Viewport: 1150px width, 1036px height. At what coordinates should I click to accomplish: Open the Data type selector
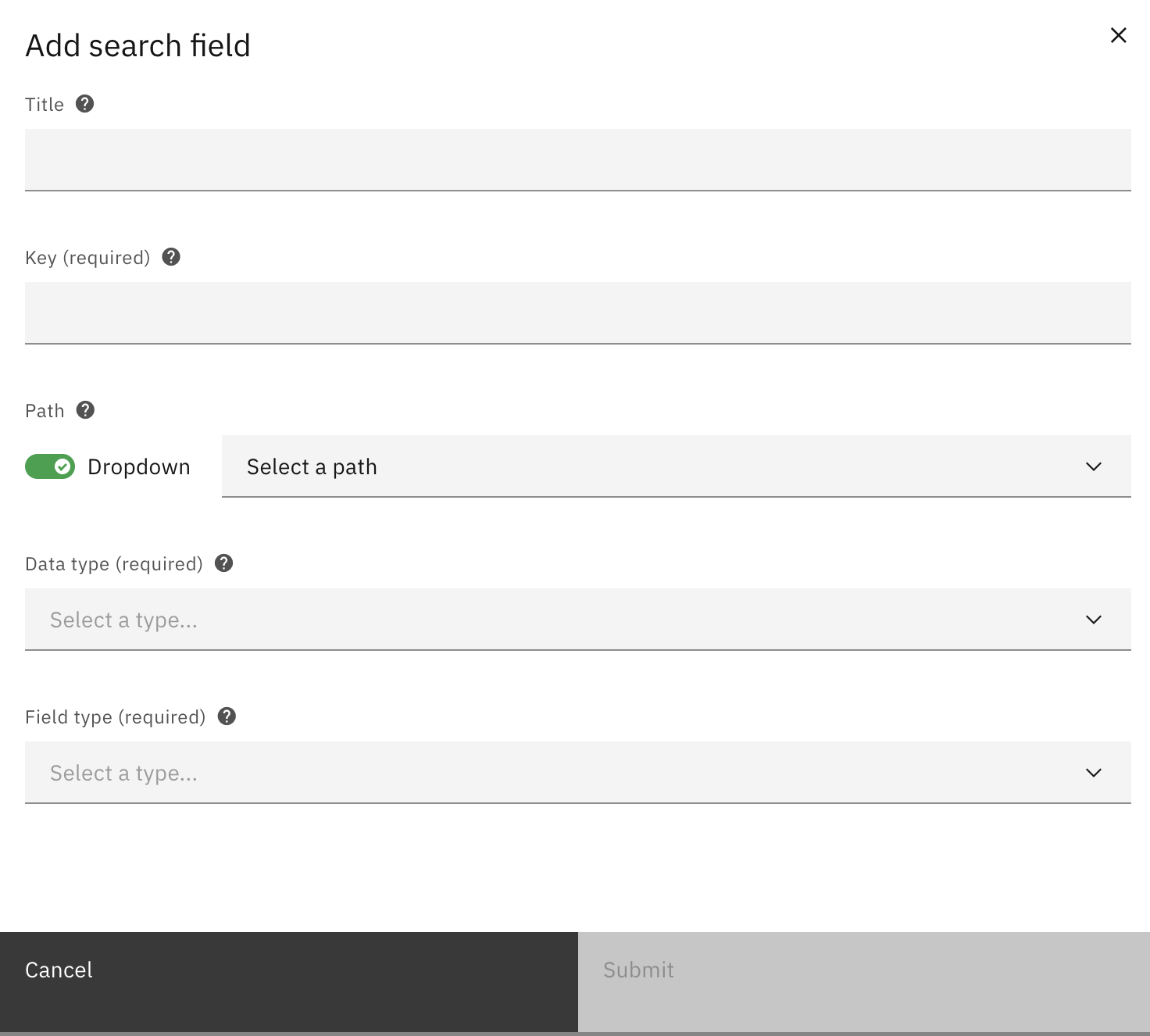577,620
